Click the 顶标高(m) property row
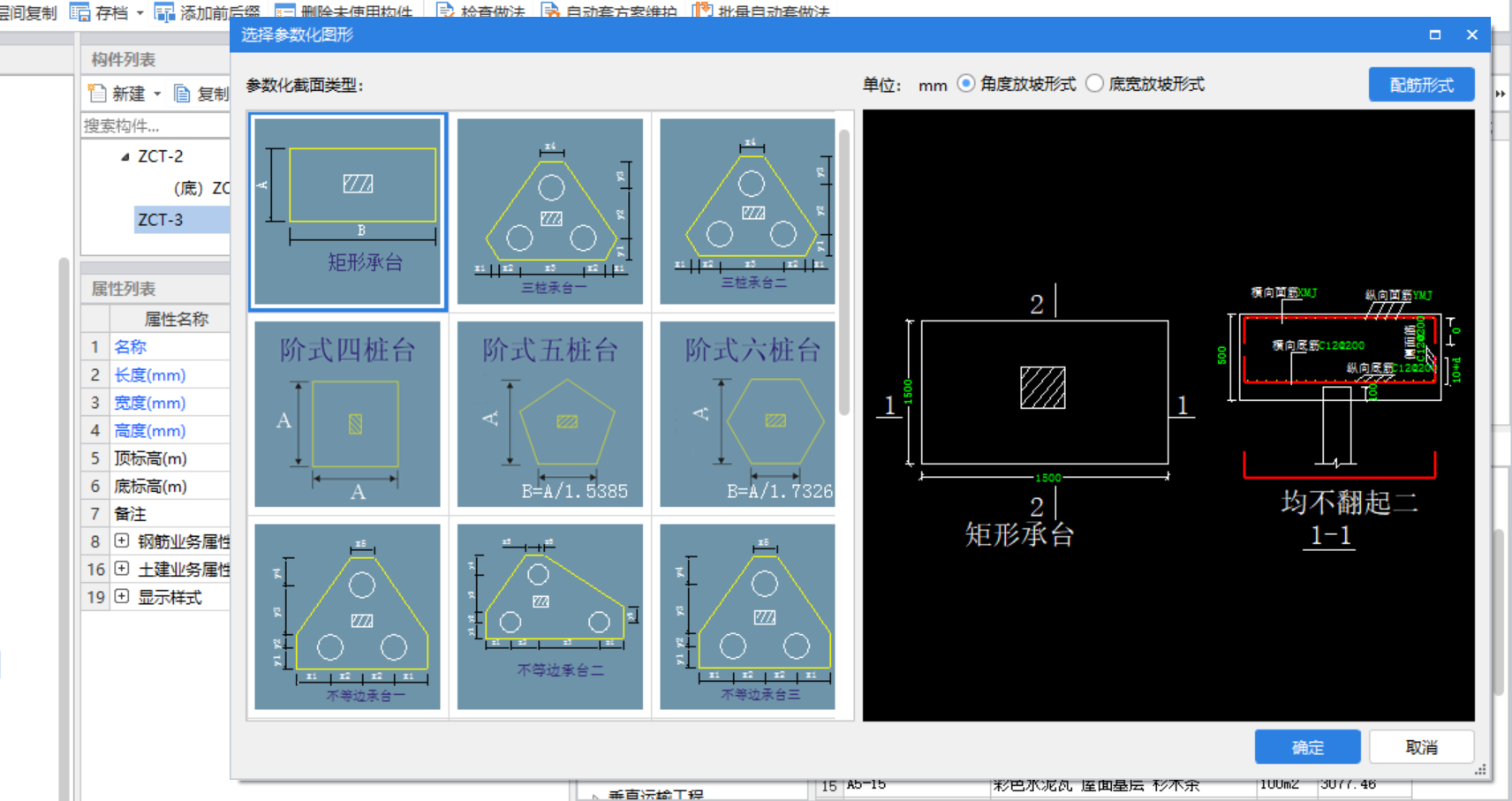 click(x=155, y=458)
